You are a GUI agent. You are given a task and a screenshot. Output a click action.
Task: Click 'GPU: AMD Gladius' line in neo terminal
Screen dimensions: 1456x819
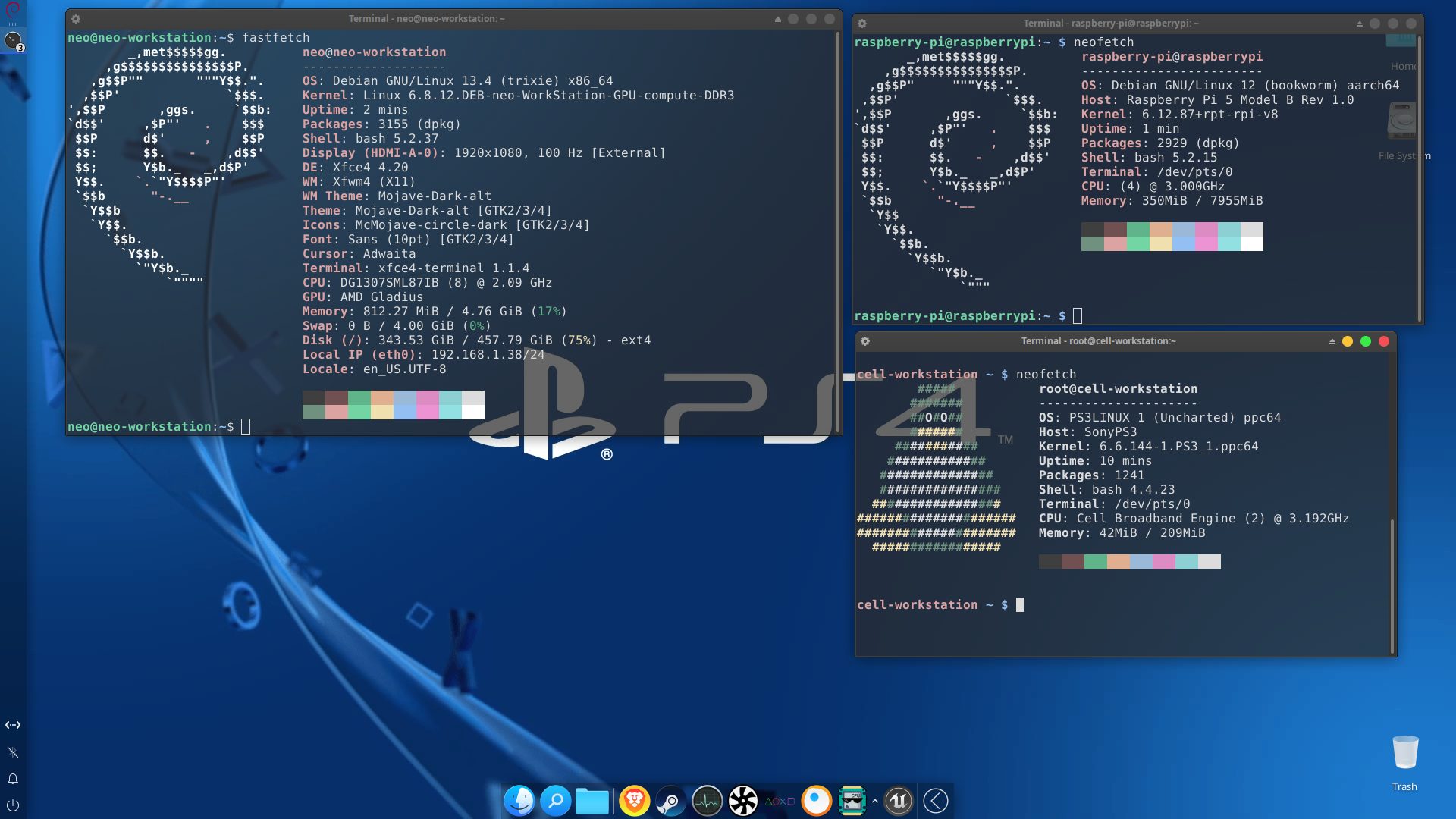[x=362, y=297]
